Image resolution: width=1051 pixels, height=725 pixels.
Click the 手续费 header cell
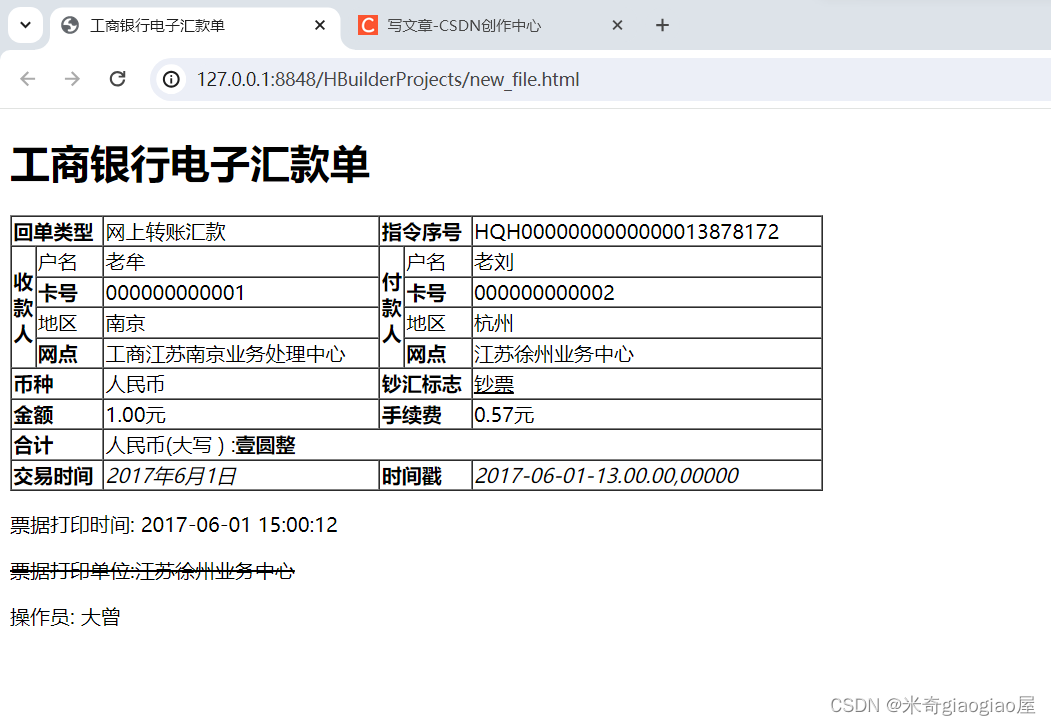tap(426, 415)
